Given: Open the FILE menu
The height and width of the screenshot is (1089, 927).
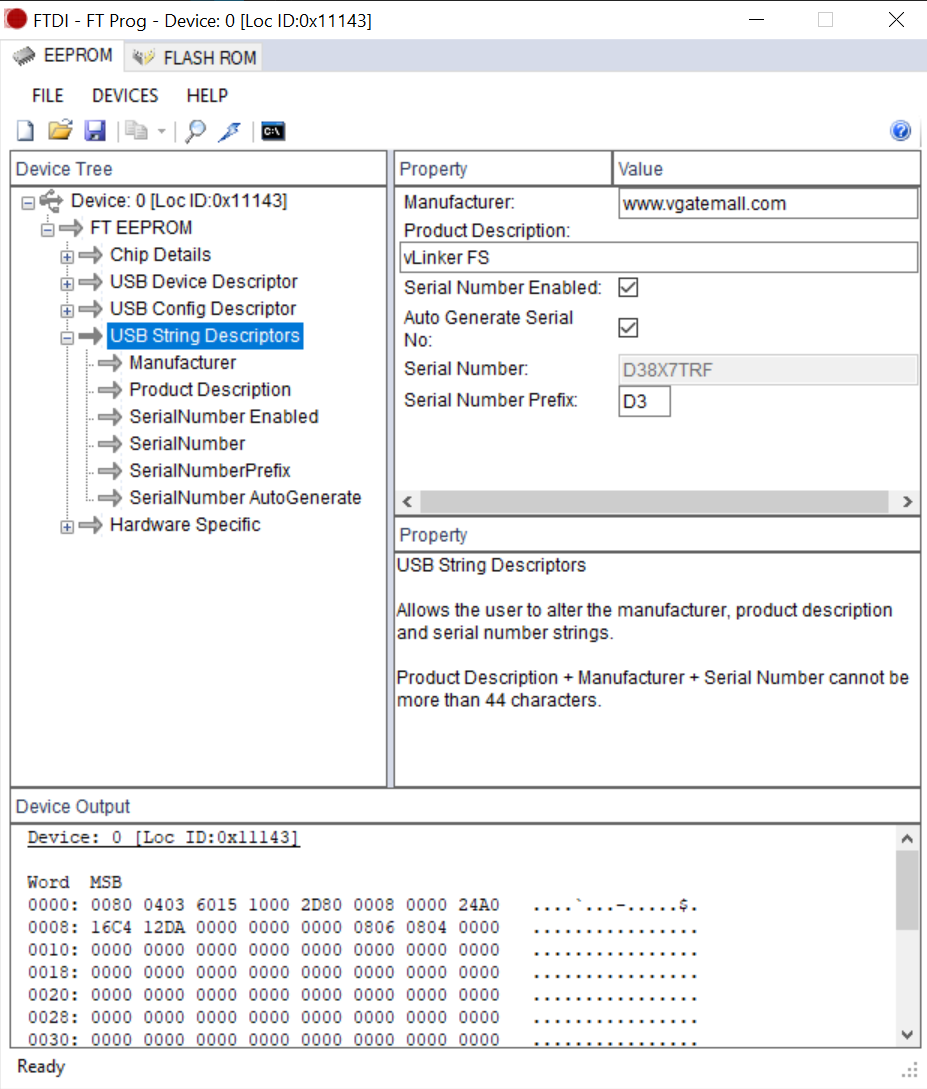Looking at the screenshot, I should click(x=47, y=96).
